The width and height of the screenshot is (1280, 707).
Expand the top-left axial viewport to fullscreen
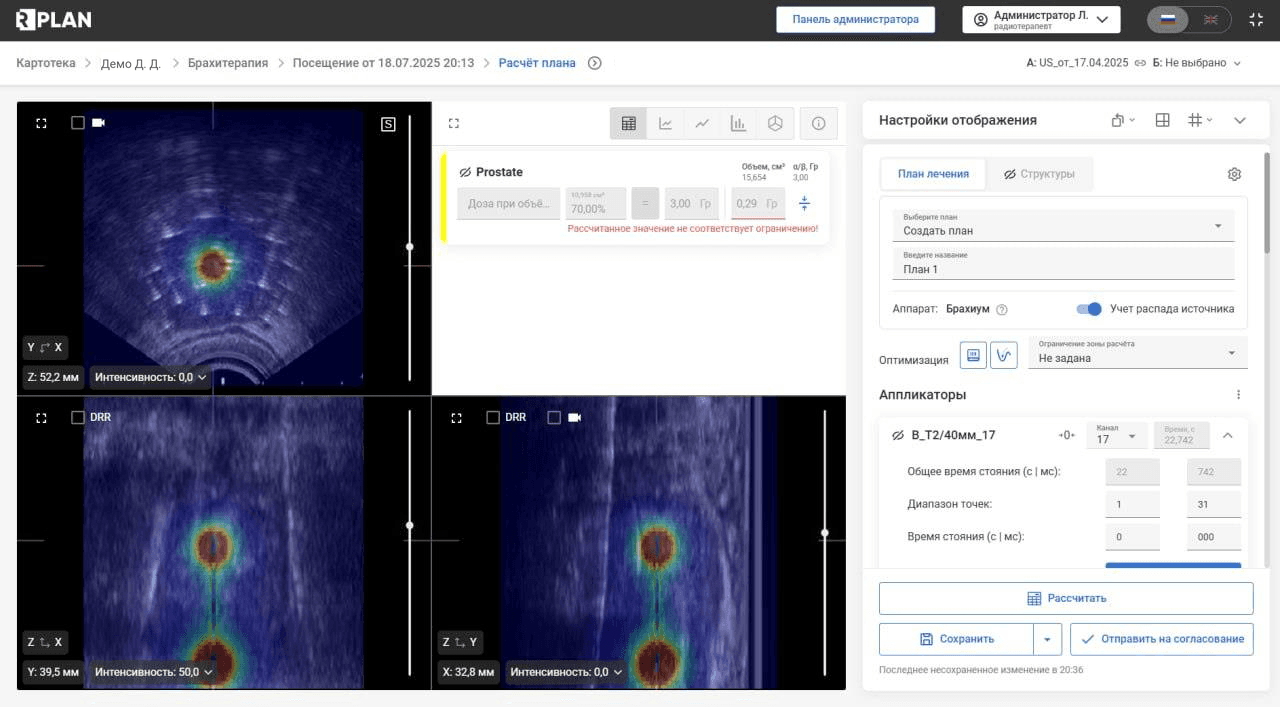pyautogui.click(x=41, y=123)
